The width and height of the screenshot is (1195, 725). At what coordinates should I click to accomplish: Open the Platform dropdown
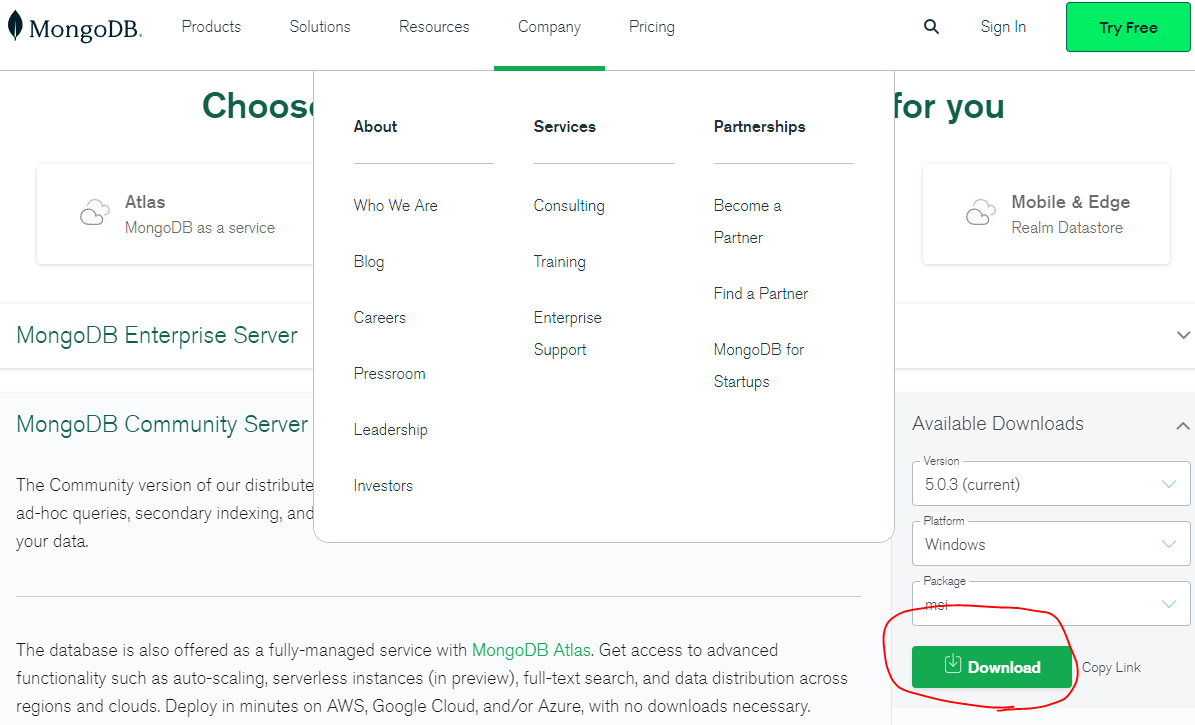(x=1051, y=544)
